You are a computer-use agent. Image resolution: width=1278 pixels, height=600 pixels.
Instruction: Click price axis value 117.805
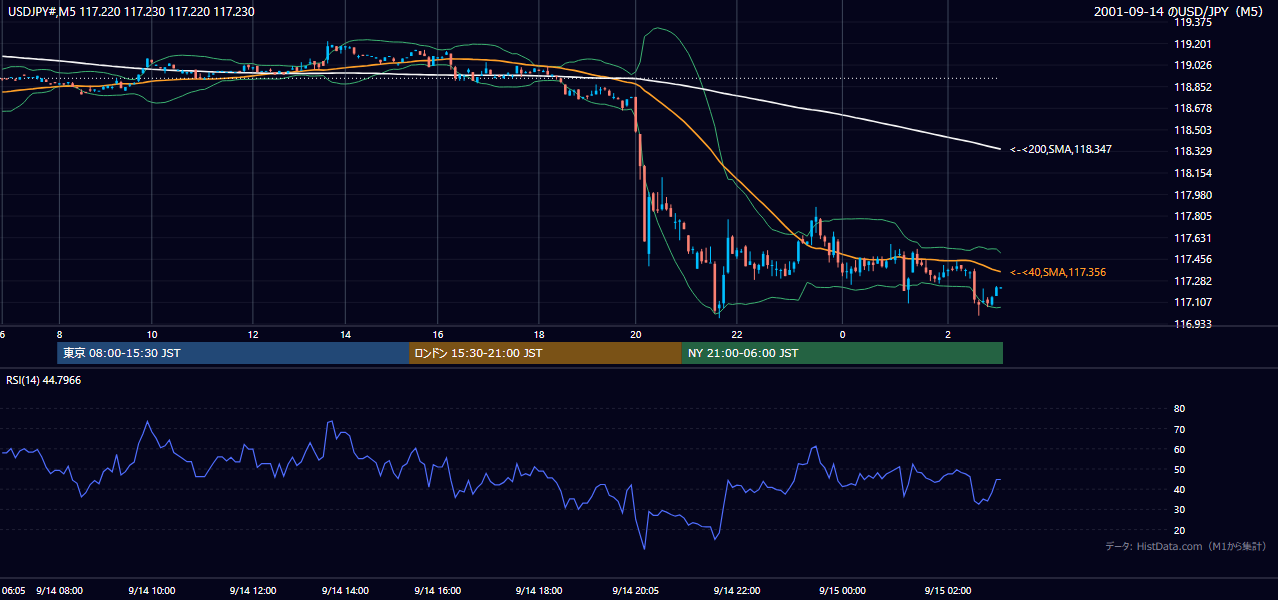1194,216
